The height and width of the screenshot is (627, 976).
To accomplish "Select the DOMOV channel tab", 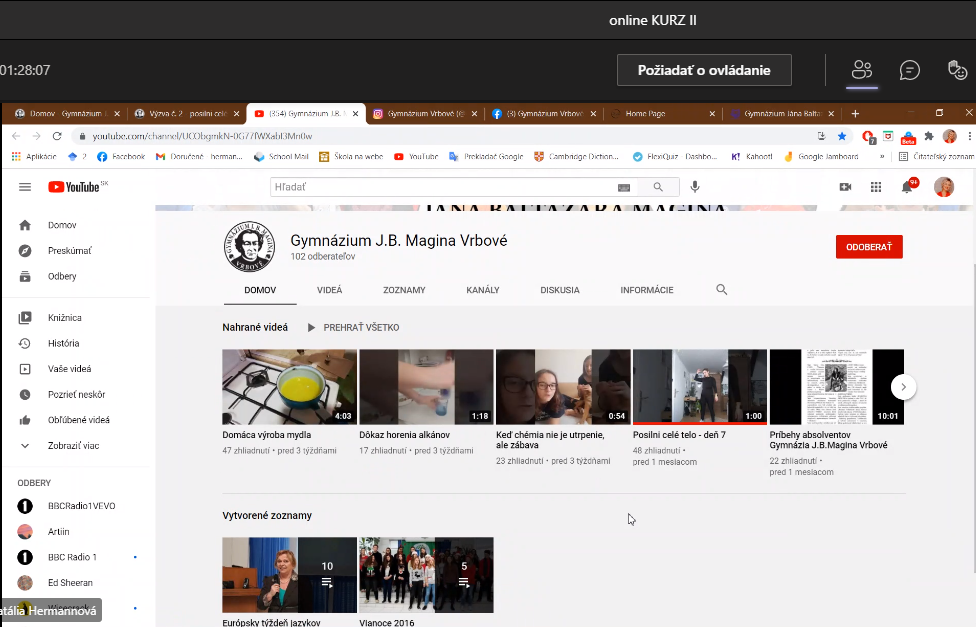I will click(260, 290).
